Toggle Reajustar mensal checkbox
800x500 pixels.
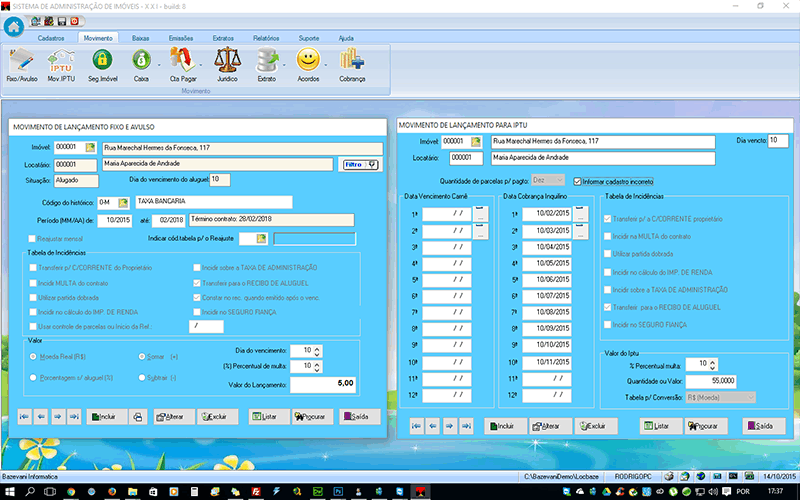[32, 239]
